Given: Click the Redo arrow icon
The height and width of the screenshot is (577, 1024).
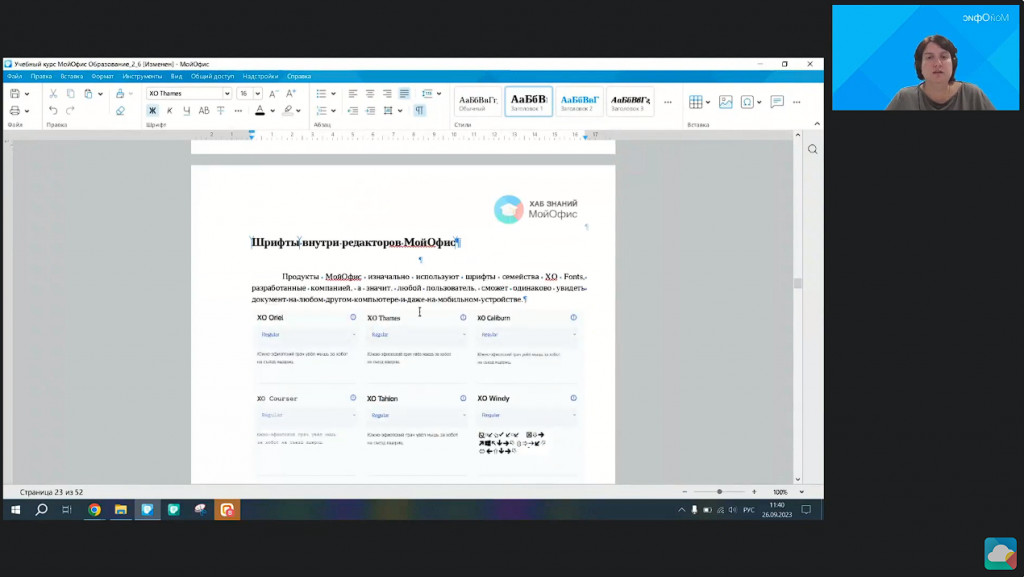Looking at the screenshot, I should tap(71, 110).
